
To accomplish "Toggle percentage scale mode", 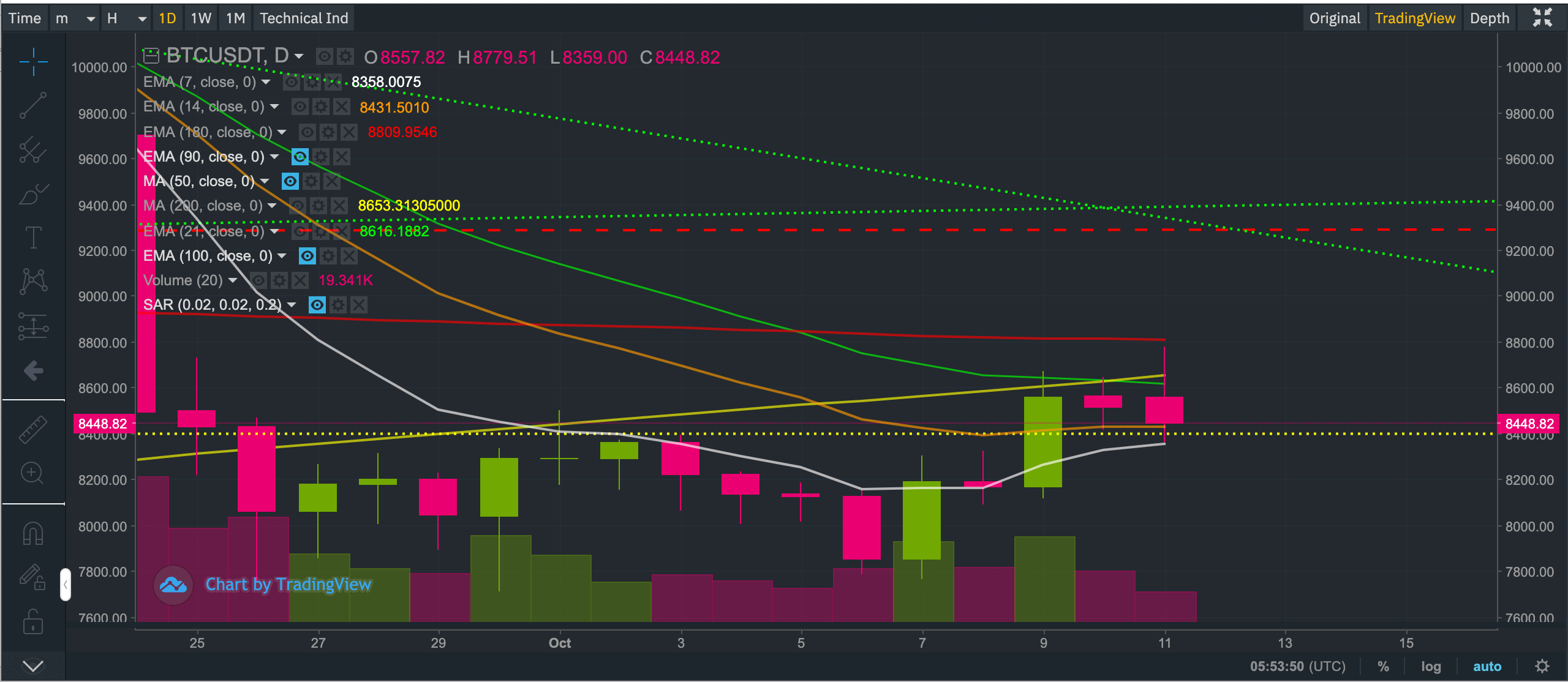I will click(1383, 666).
